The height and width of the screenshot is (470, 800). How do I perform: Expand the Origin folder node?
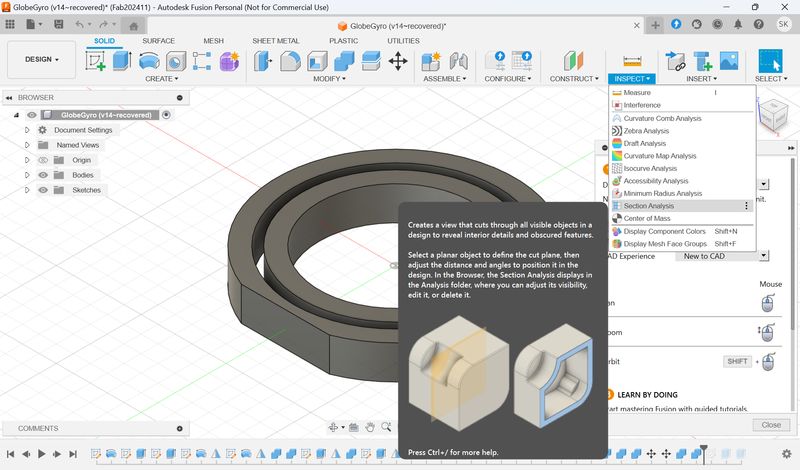[x=27, y=160]
